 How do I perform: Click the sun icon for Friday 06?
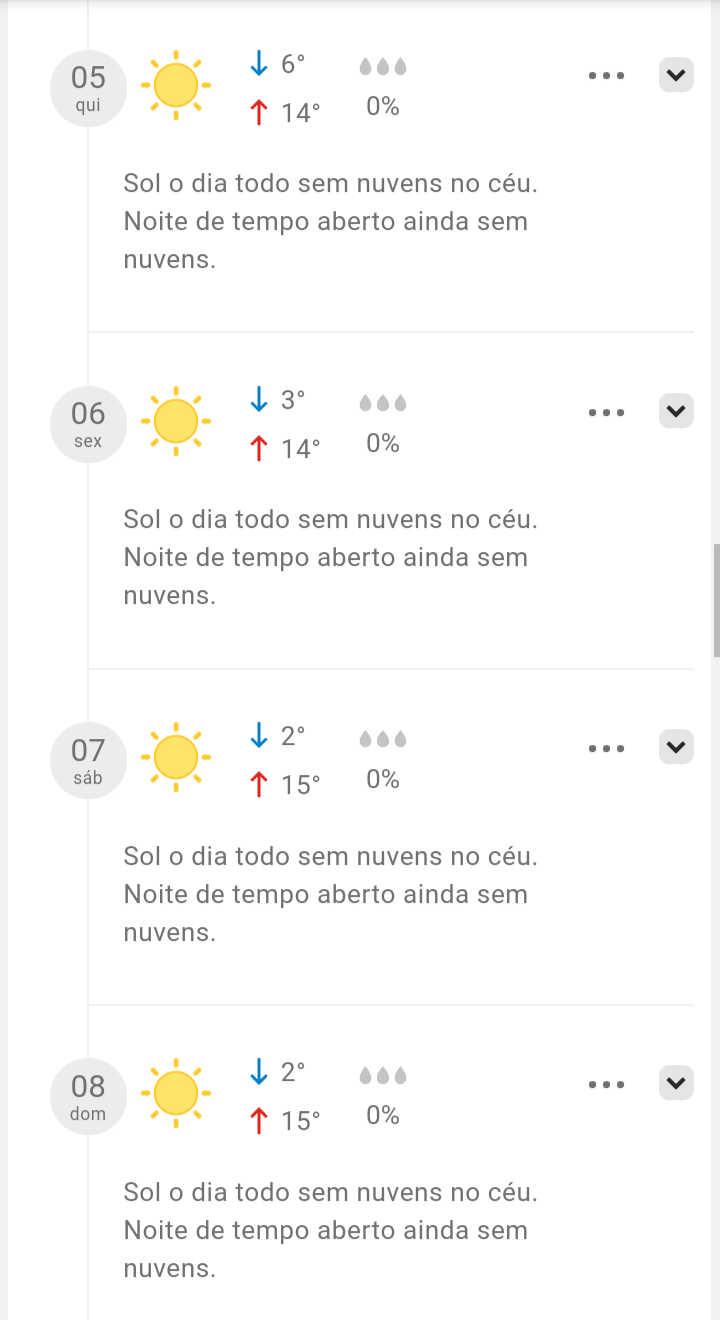pos(176,421)
